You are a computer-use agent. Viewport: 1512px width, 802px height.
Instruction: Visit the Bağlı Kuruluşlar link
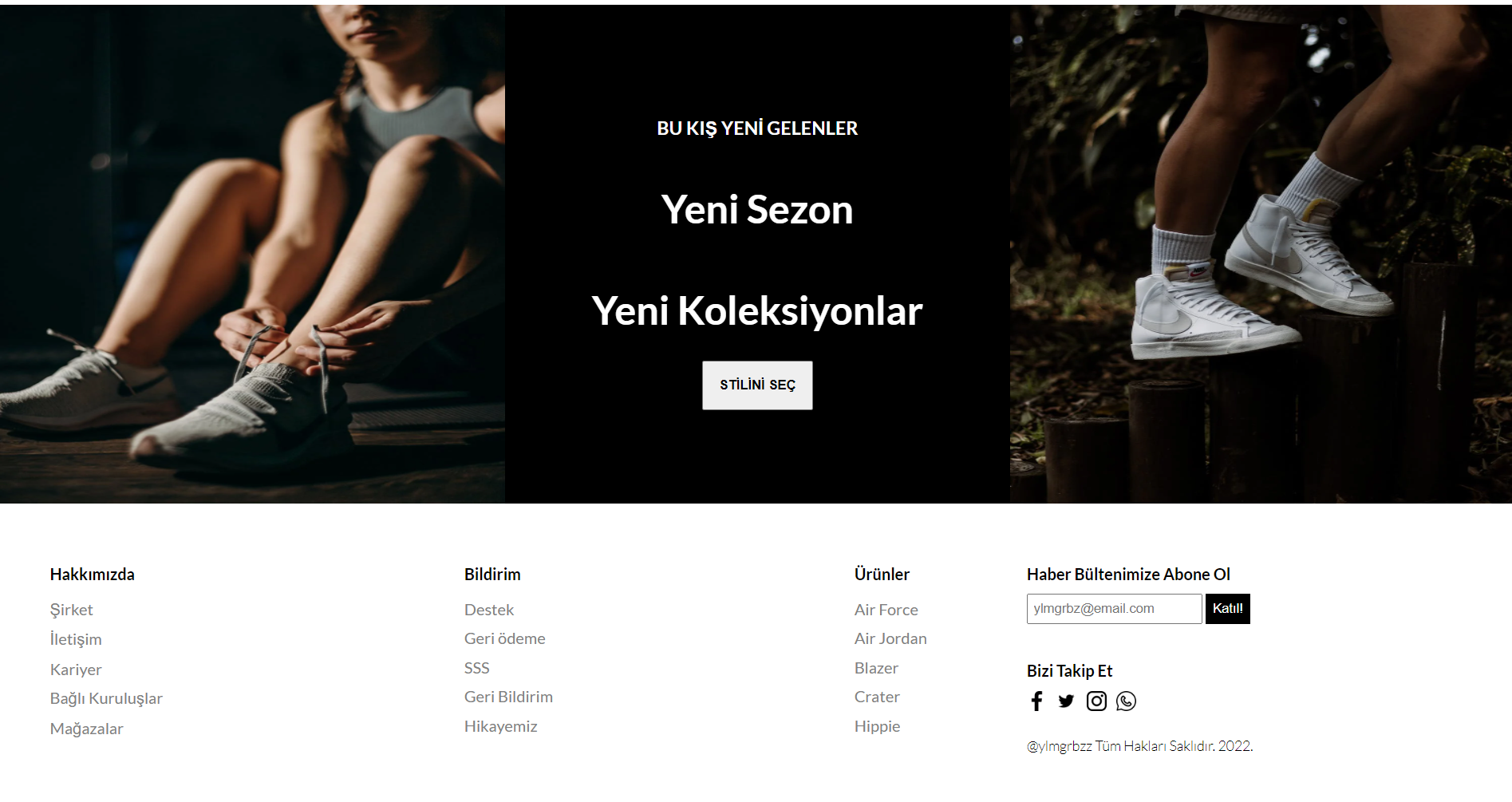click(x=106, y=698)
